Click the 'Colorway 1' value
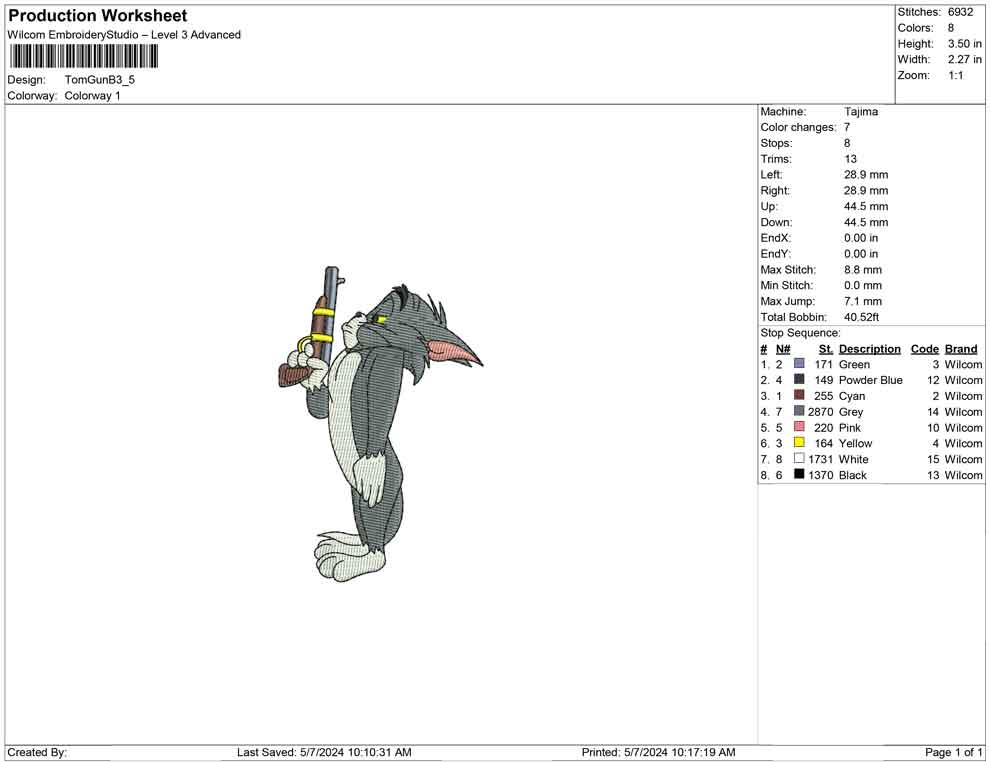Image resolution: width=990 pixels, height=762 pixels. tap(92, 96)
